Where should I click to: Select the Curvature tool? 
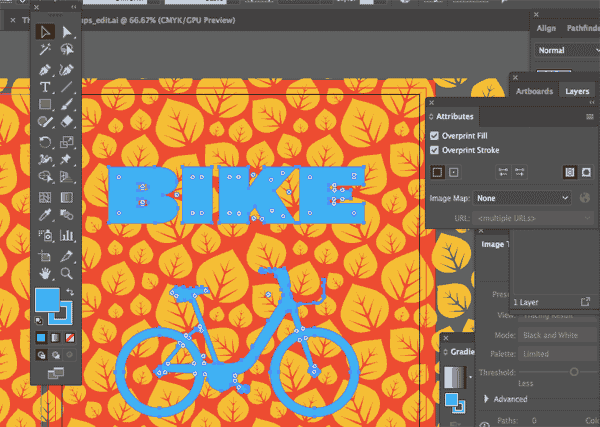(x=67, y=70)
